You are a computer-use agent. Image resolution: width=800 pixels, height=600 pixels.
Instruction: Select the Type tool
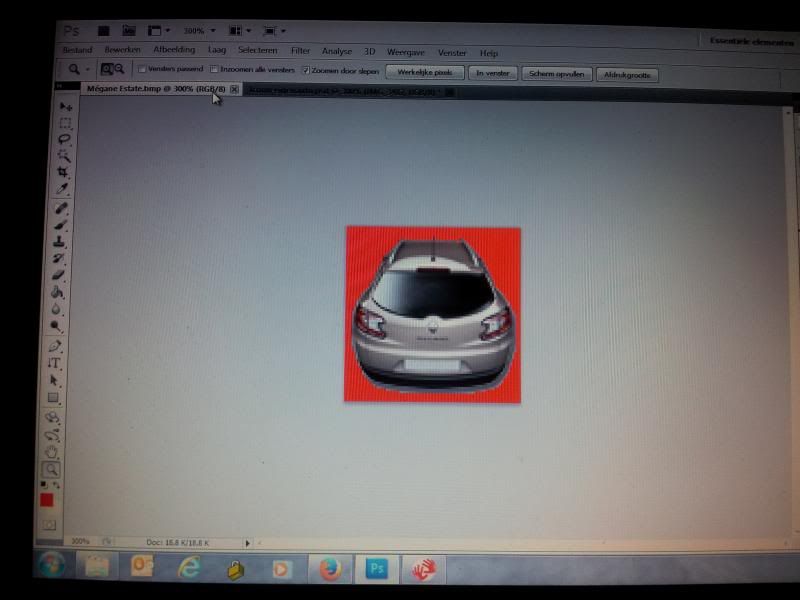(x=54, y=363)
